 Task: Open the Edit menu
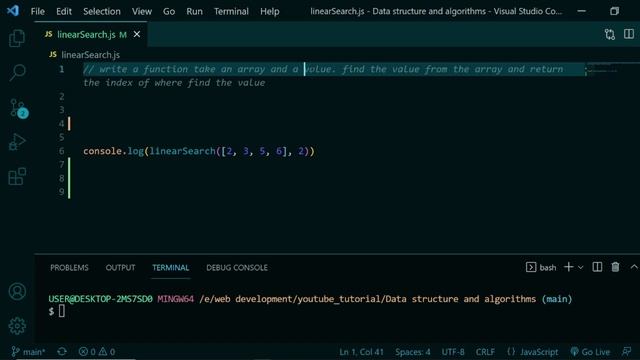click(64, 11)
